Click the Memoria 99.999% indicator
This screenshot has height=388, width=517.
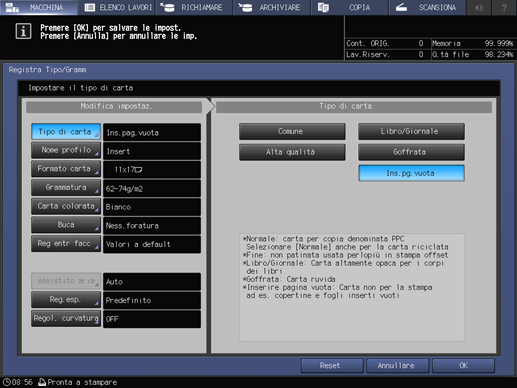[x=473, y=43]
